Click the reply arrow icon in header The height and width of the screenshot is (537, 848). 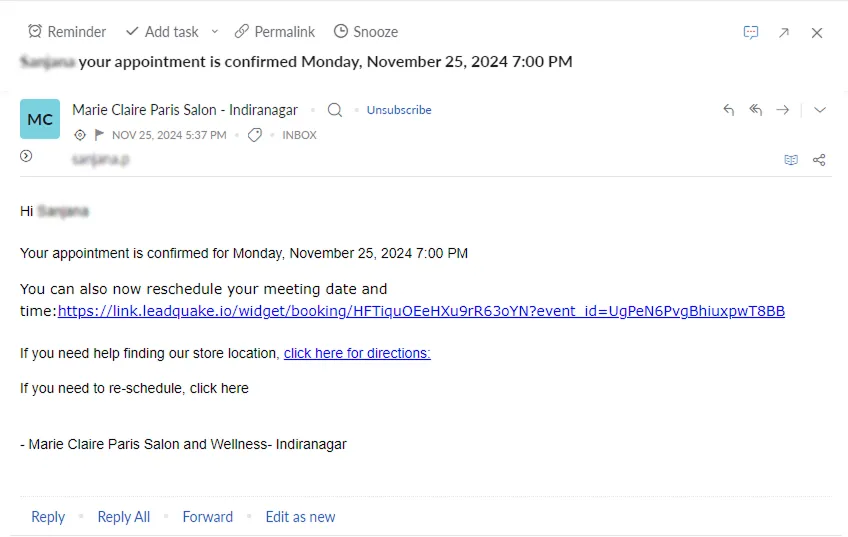(728, 110)
